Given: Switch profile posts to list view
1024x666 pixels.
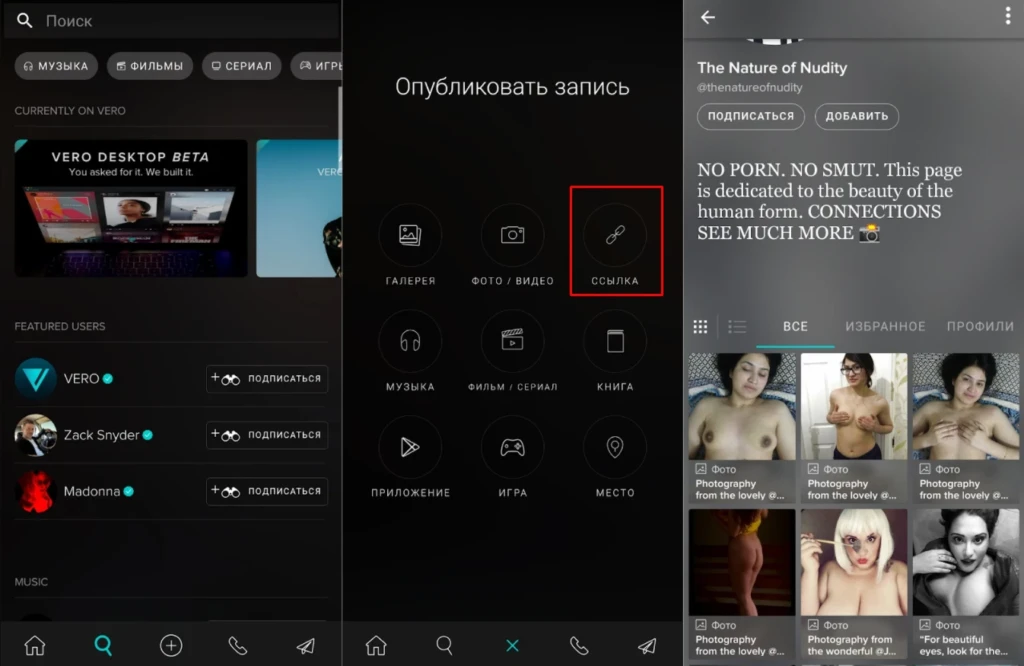Looking at the screenshot, I should pos(737,326).
